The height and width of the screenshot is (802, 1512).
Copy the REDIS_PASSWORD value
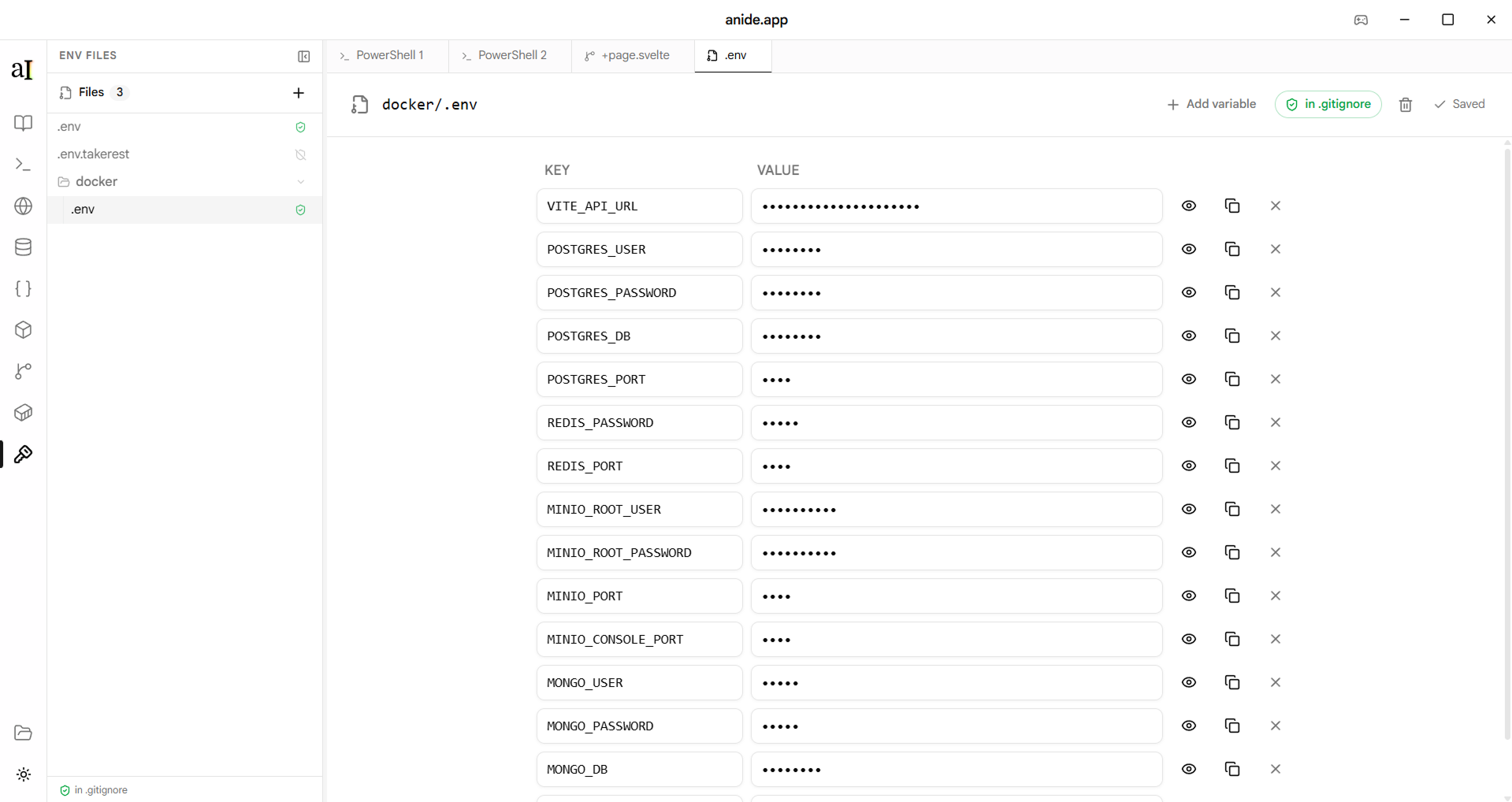point(1232,422)
